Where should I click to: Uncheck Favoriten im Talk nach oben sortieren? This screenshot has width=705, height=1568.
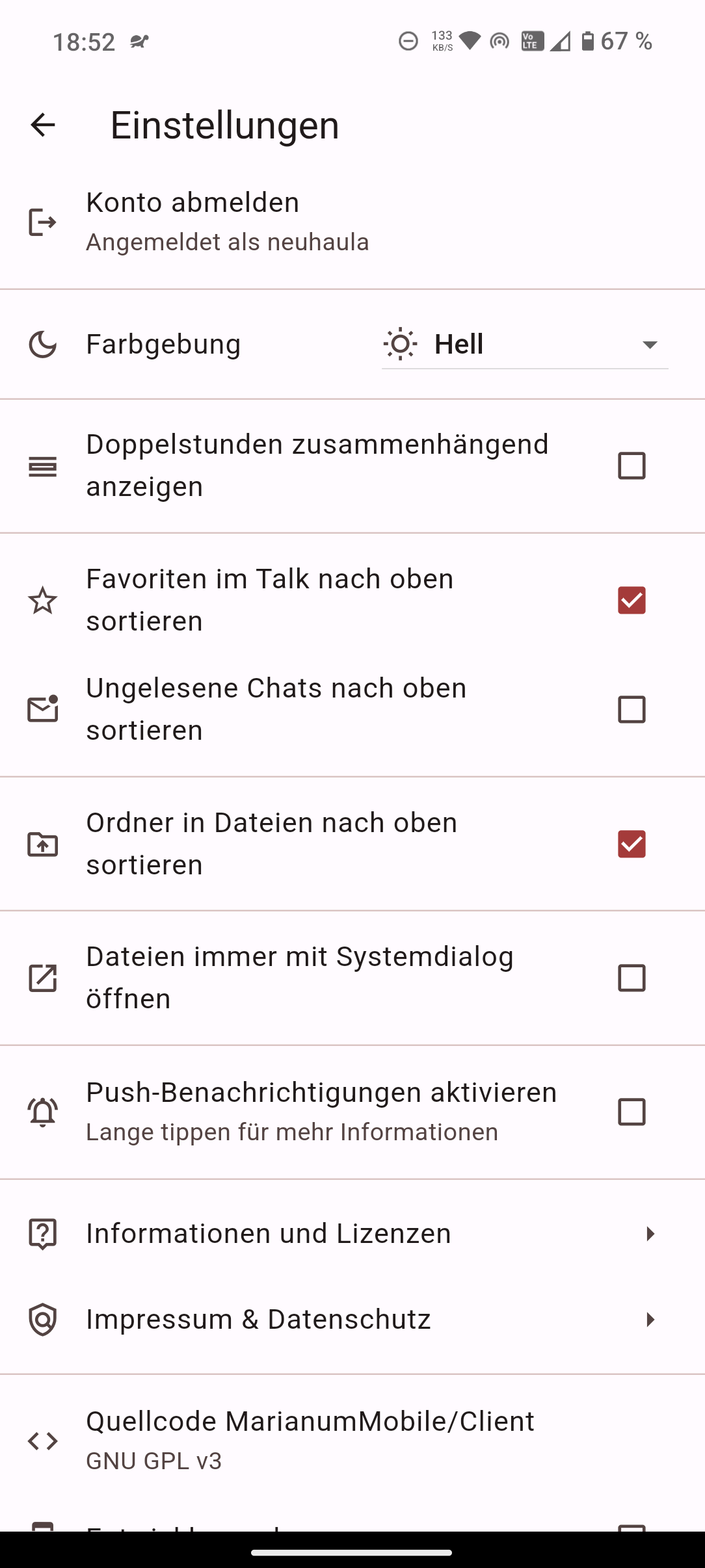click(632, 600)
